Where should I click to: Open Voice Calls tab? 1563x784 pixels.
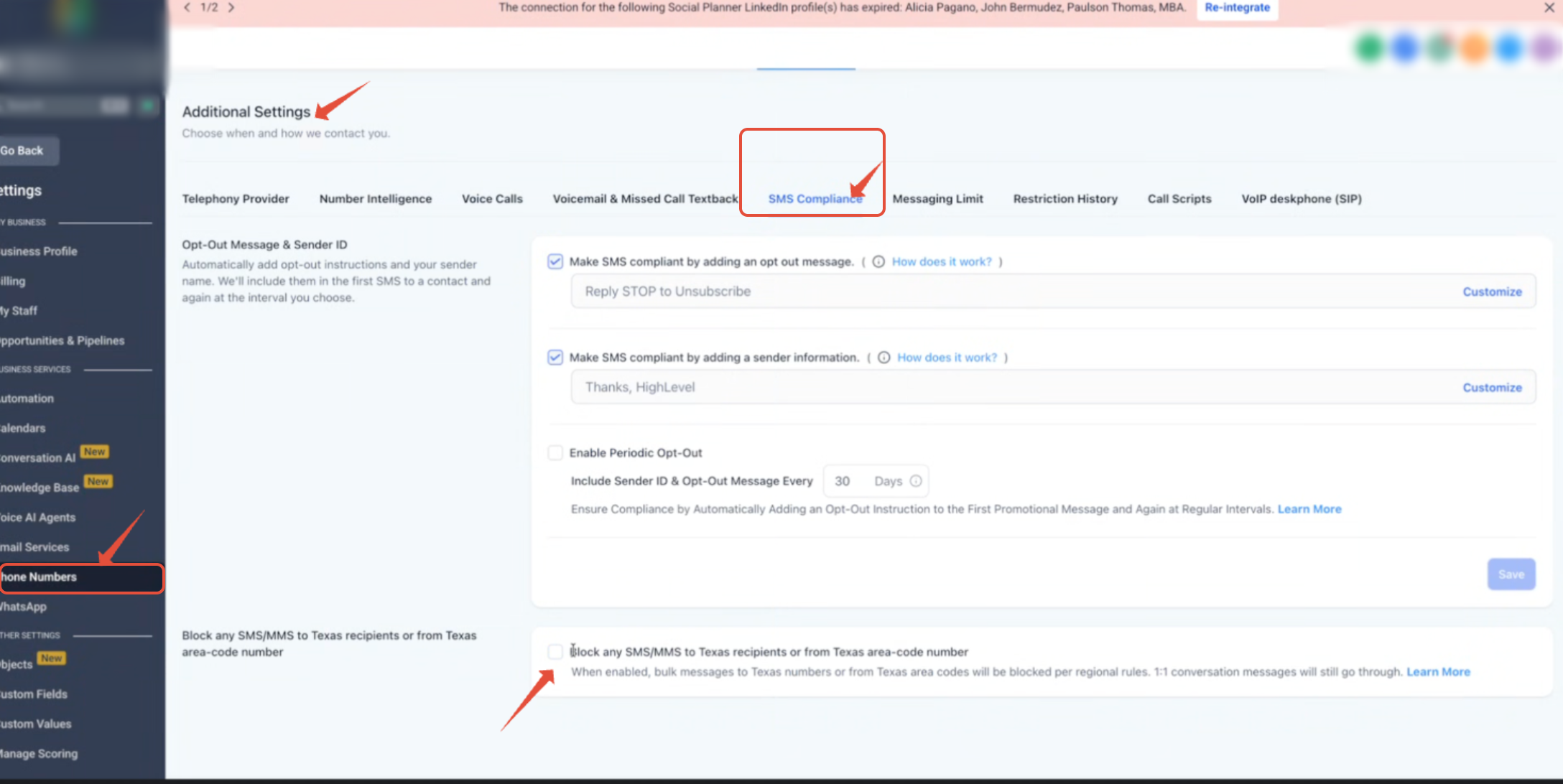point(492,199)
